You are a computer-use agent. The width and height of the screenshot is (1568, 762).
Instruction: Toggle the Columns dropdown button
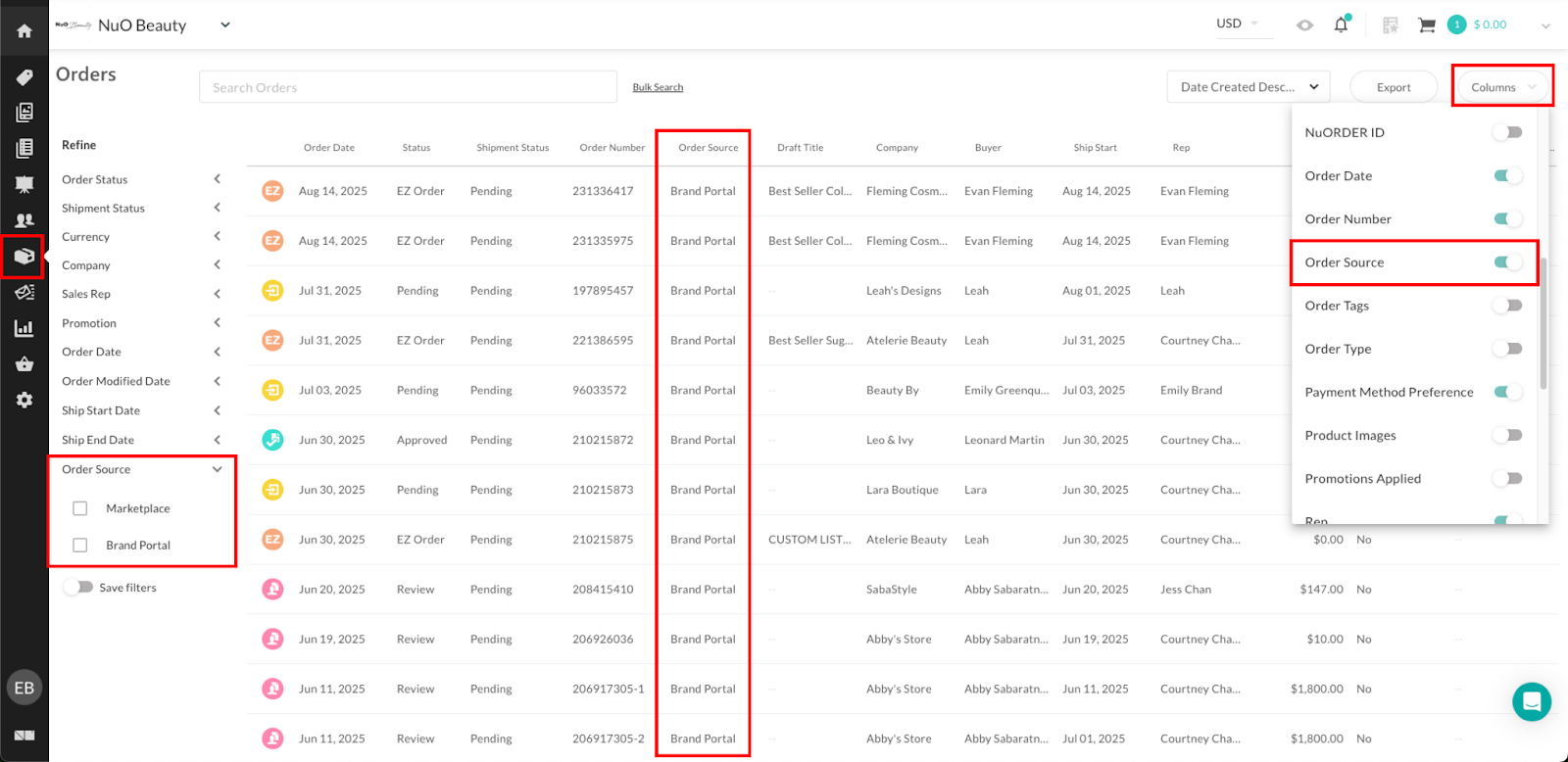(1502, 87)
